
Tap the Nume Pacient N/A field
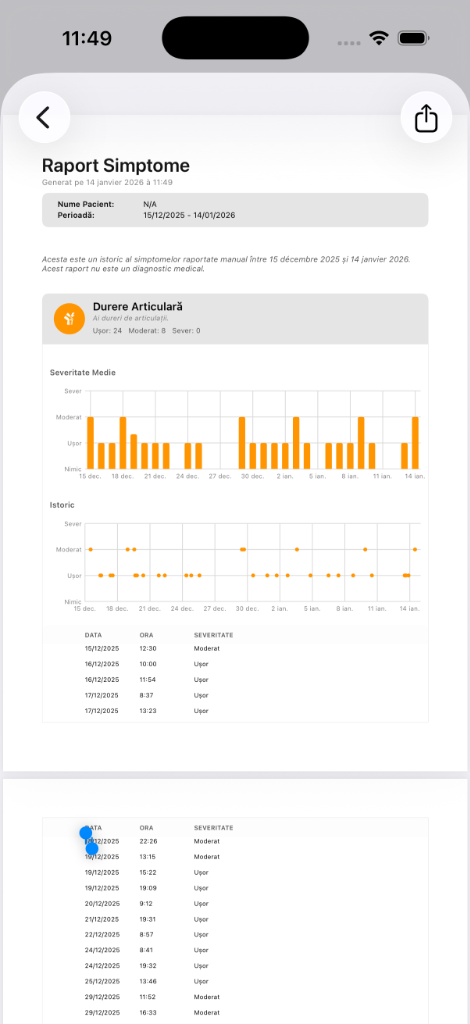pos(150,204)
